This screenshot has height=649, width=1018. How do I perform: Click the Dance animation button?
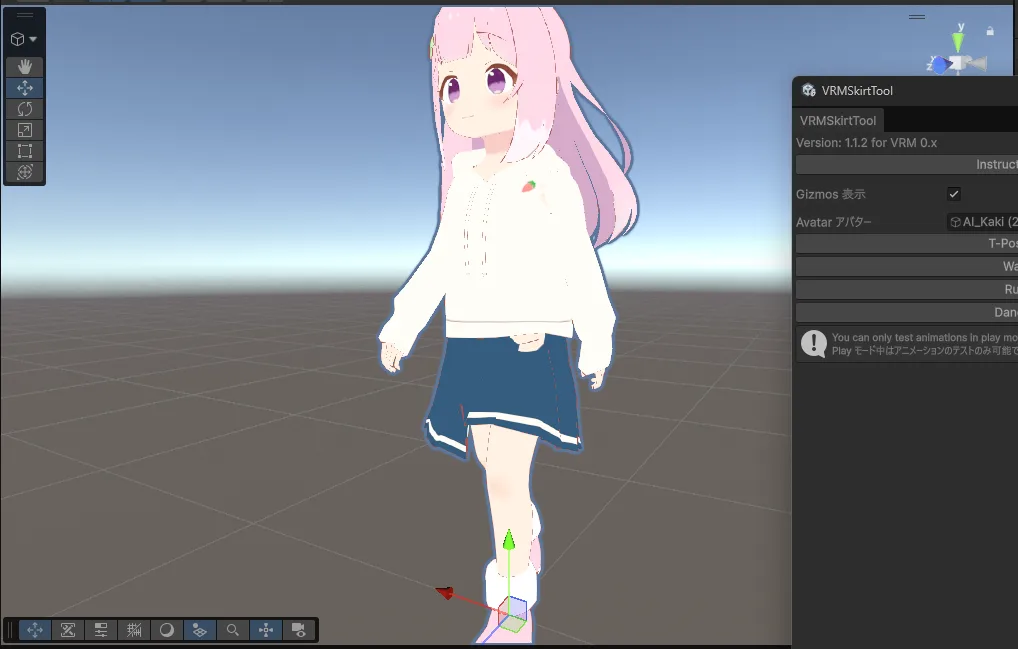click(907, 312)
